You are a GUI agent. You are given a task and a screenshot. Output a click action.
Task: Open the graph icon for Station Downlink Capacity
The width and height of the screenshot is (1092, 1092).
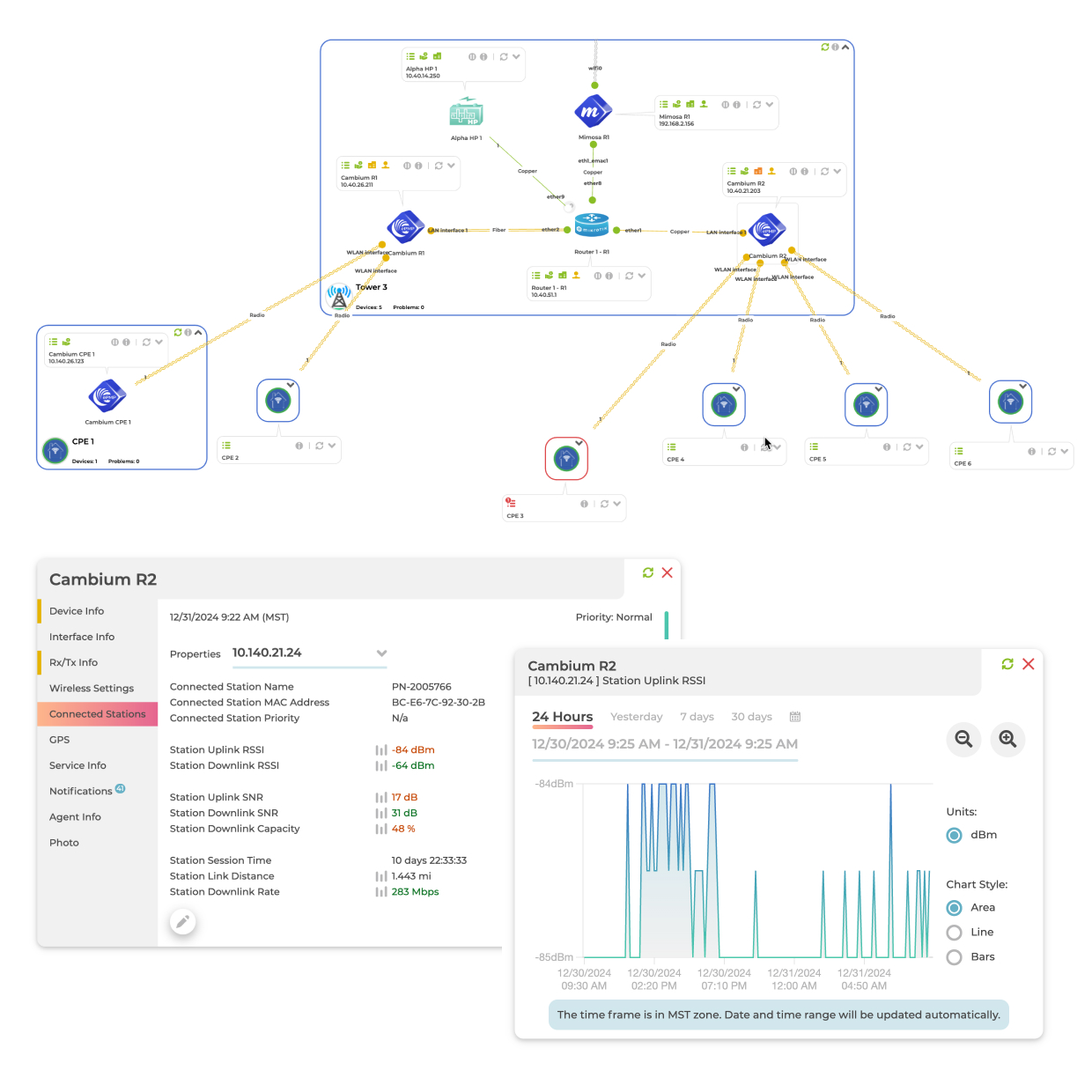click(x=381, y=830)
